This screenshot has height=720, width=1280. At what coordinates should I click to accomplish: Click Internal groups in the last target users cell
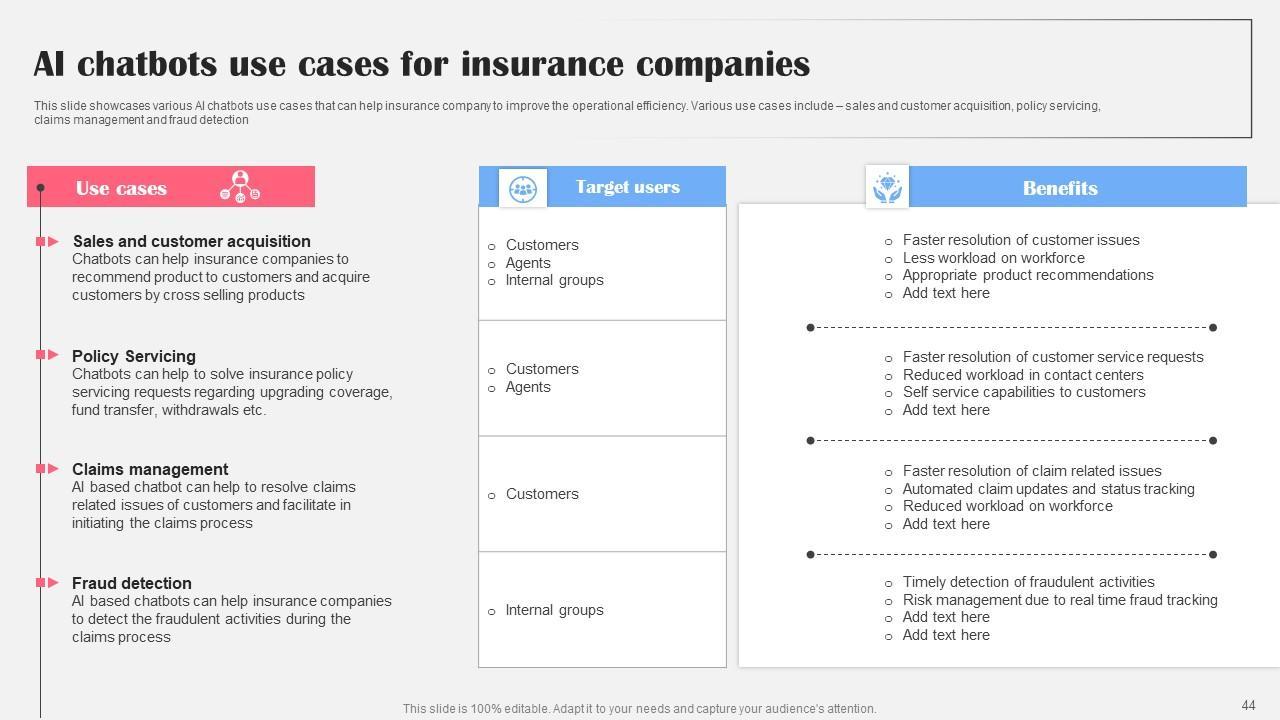point(554,610)
